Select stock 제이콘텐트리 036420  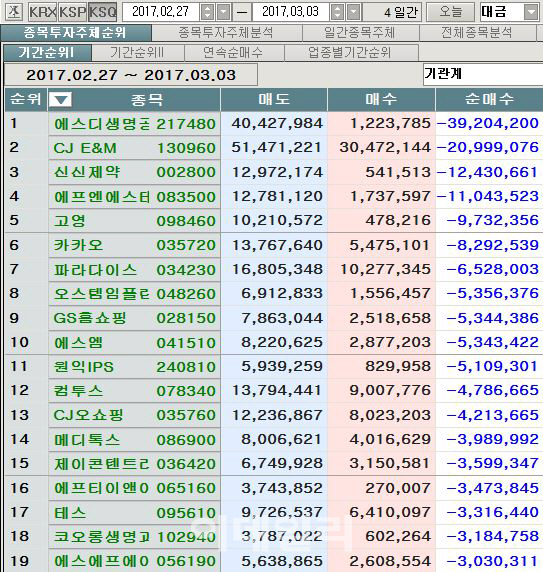(134, 464)
